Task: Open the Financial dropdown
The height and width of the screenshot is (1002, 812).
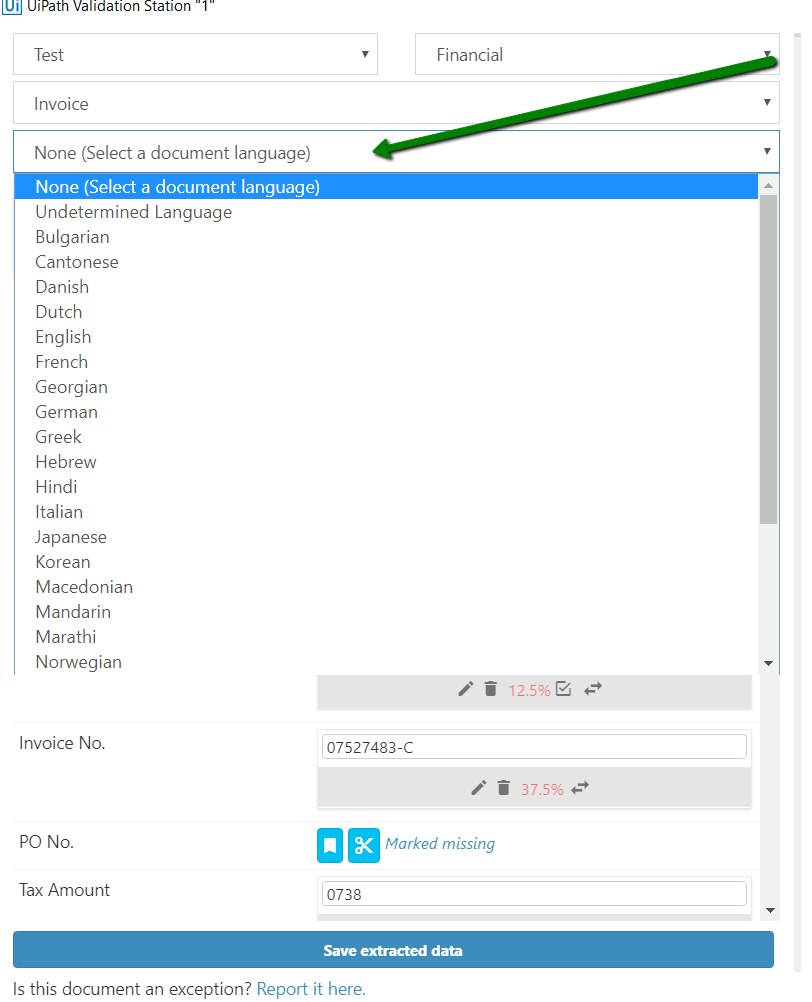Action: pyautogui.click(x=597, y=54)
